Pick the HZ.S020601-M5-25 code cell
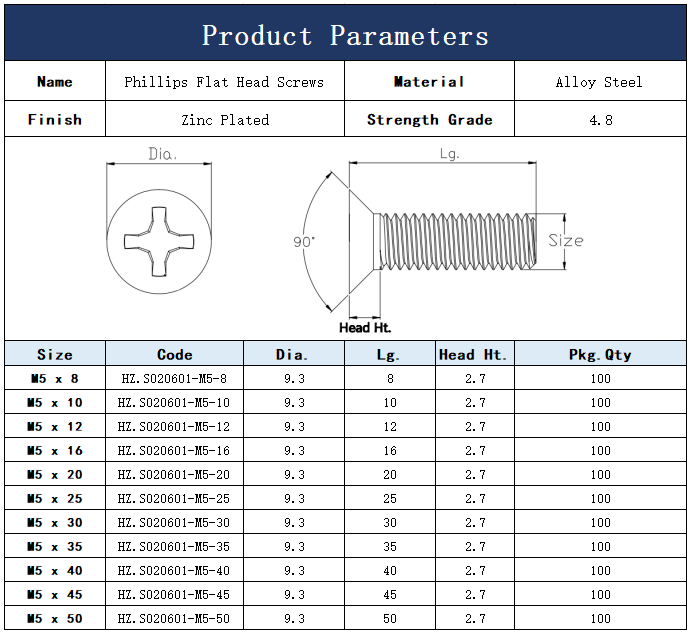Viewport: 693px width, 634px height. 174,499
